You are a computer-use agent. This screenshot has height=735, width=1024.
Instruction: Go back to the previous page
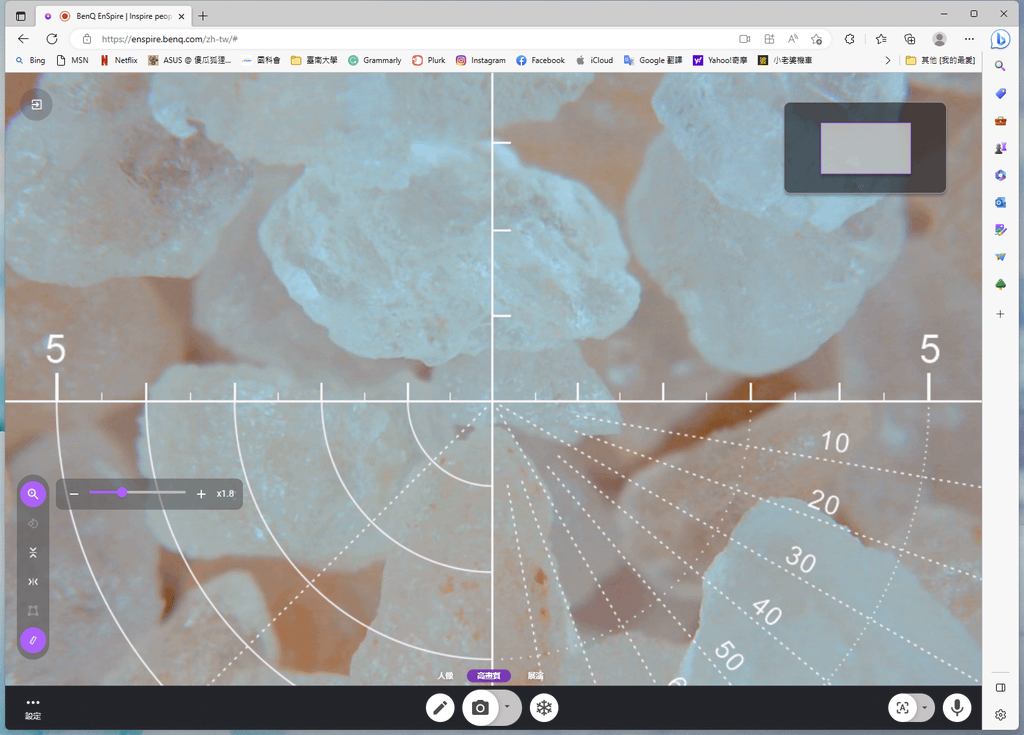tap(24, 39)
